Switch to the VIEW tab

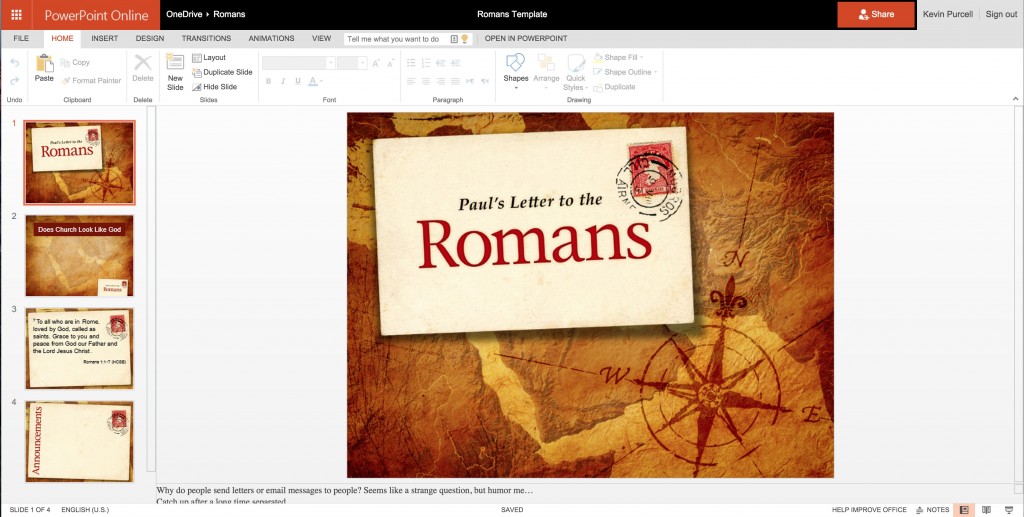(321, 39)
